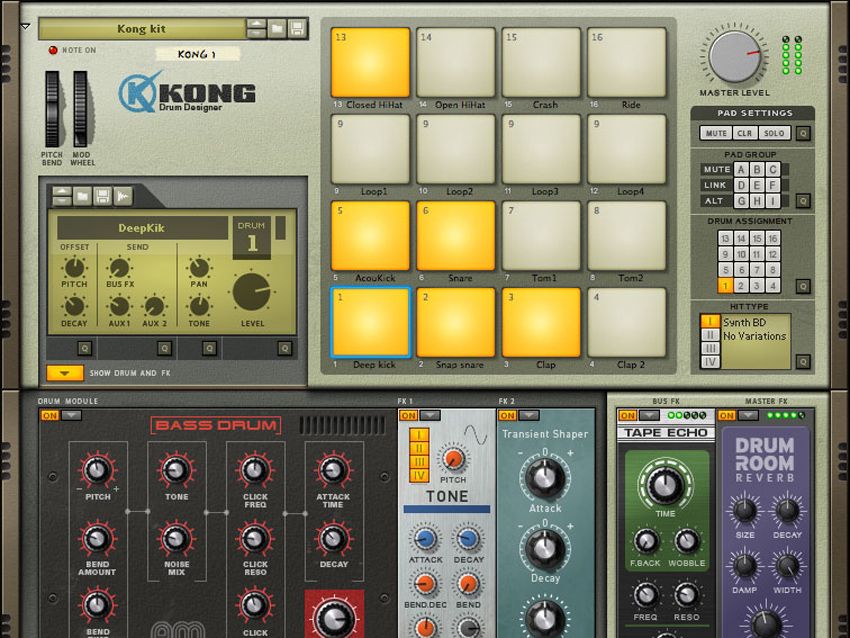850x638 pixels.
Task: Trigger pad 3 Clap
Action: [541, 323]
